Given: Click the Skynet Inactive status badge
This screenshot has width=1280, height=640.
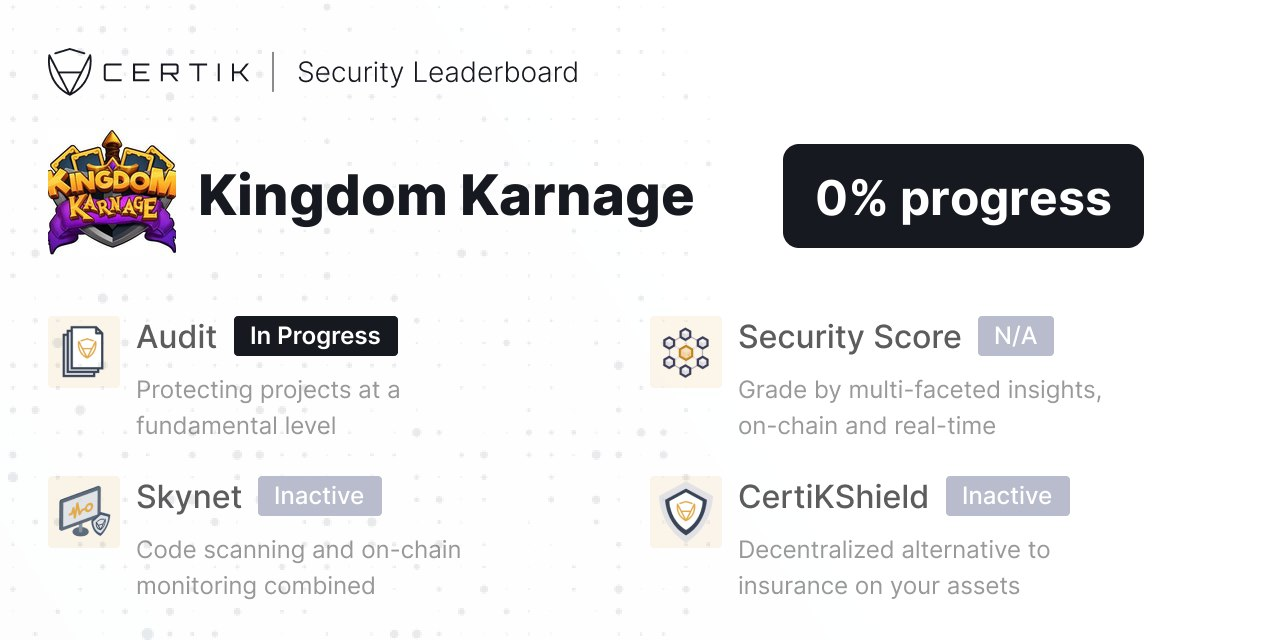Looking at the screenshot, I should click(x=320, y=496).
